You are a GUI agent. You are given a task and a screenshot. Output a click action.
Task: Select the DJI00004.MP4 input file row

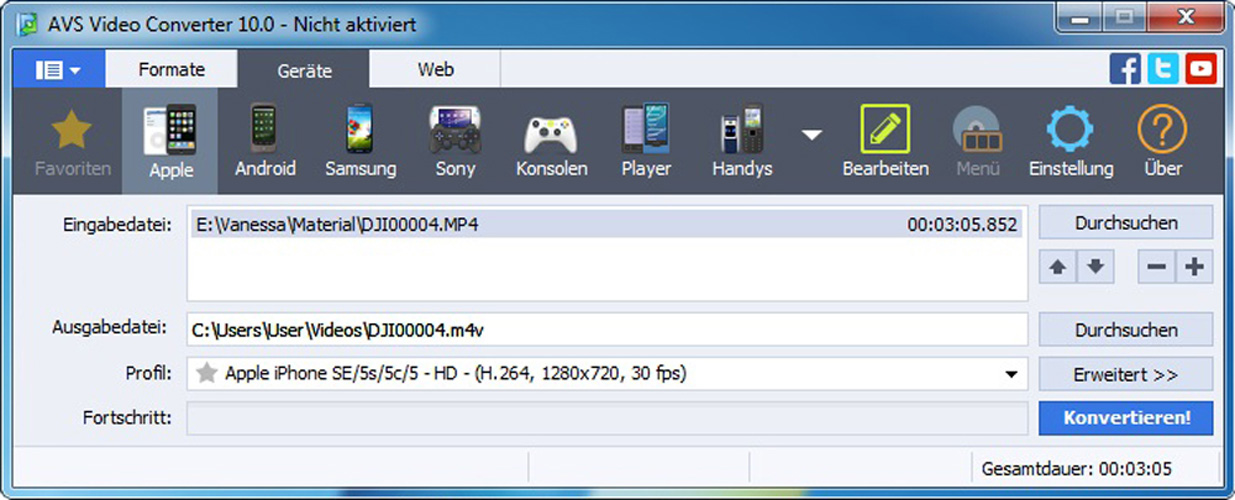pos(607,225)
